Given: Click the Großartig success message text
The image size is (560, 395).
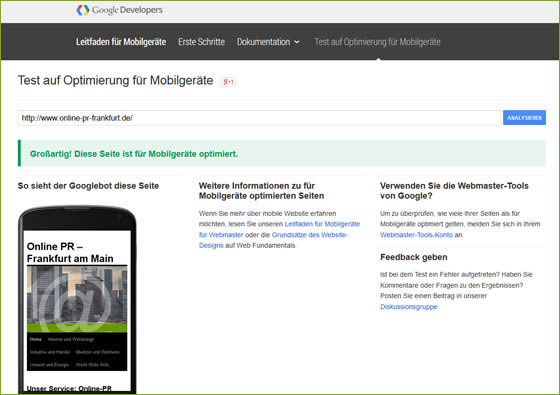Looking at the screenshot, I should pos(134,154).
